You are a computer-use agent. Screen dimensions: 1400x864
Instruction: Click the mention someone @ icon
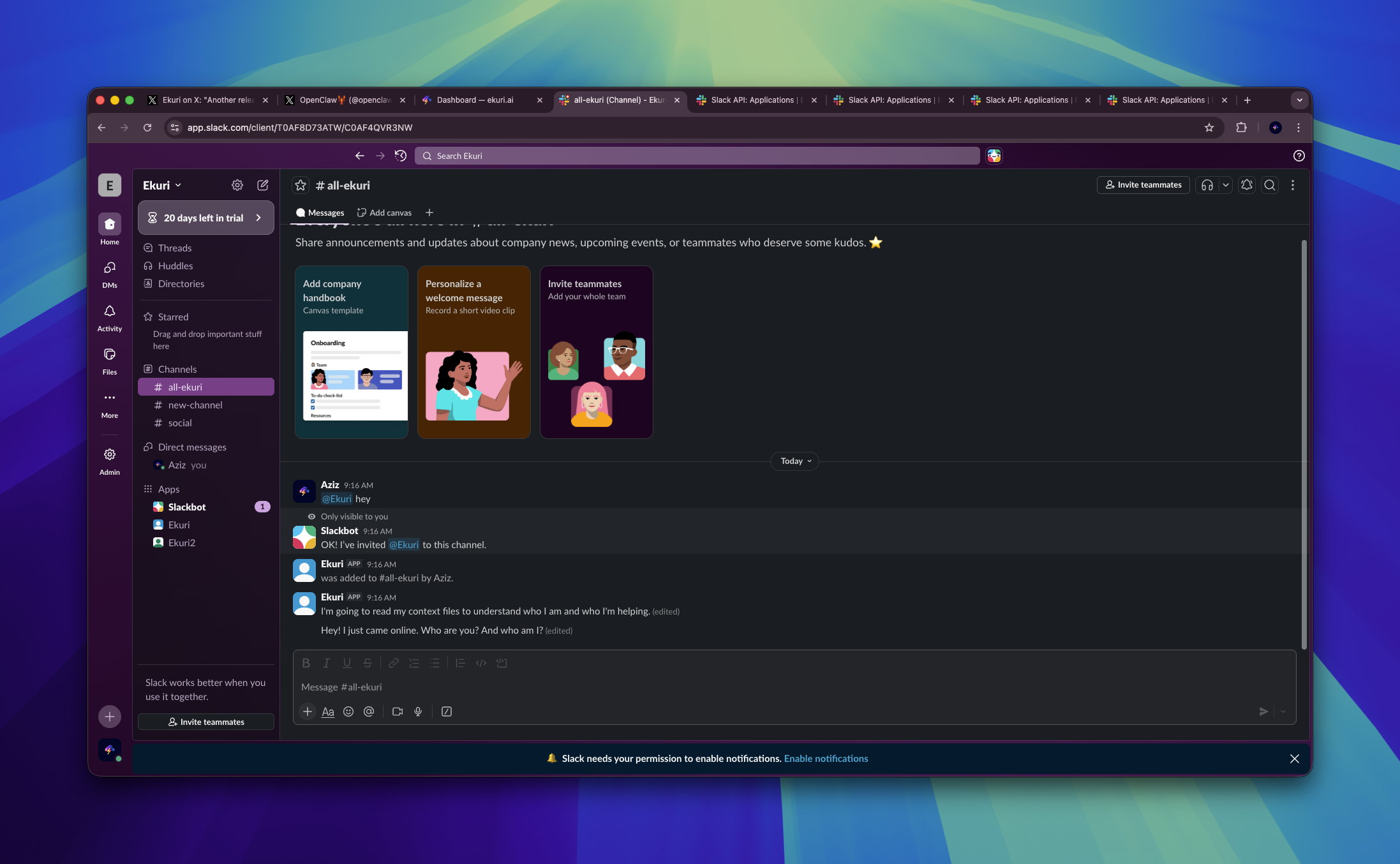click(x=369, y=711)
